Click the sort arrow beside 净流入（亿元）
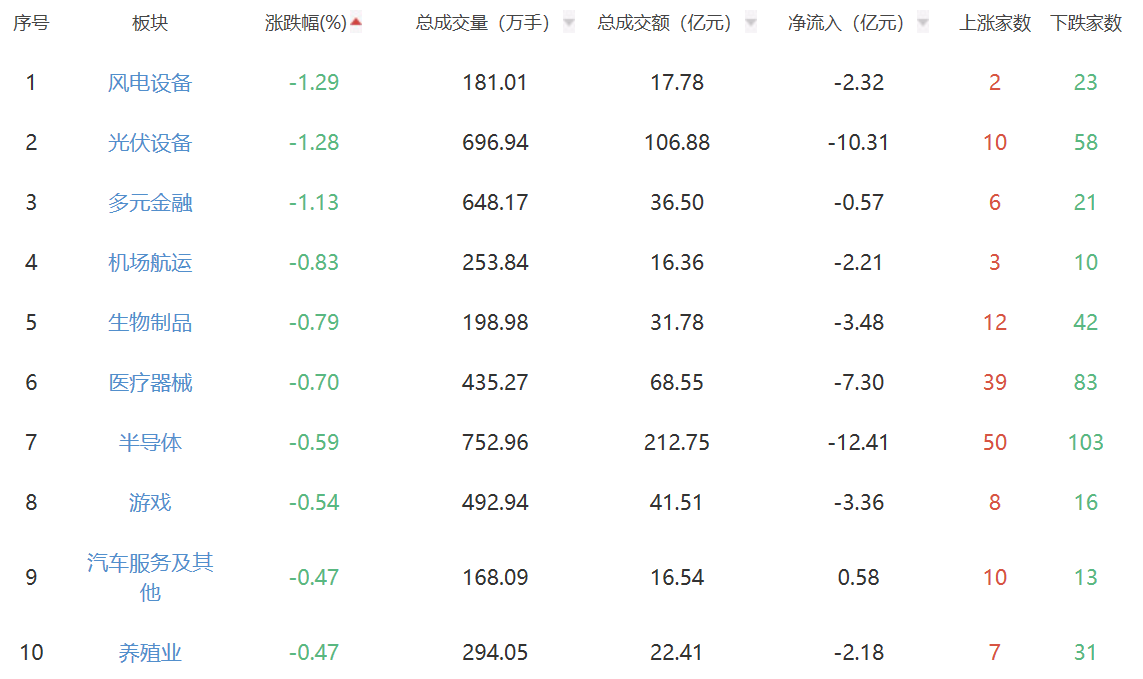The height and width of the screenshot is (679, 1143). pyautogui.click(x=922, y=22)
